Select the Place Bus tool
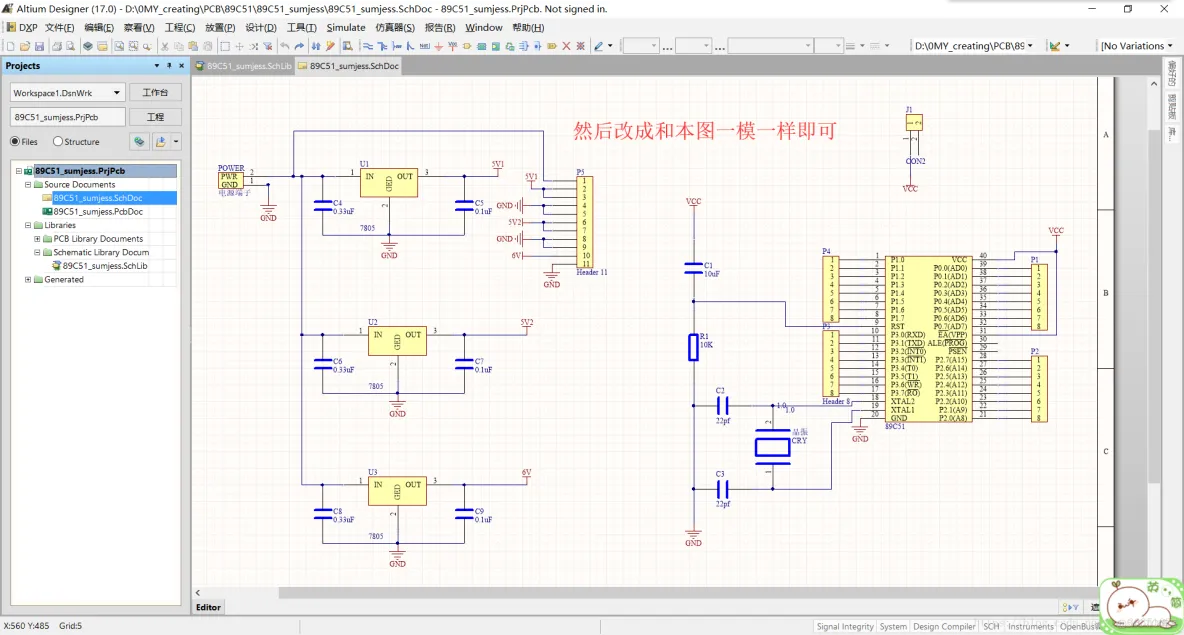Image resolution: width=1184 pixels, height=635 pixels. [382, 46]
